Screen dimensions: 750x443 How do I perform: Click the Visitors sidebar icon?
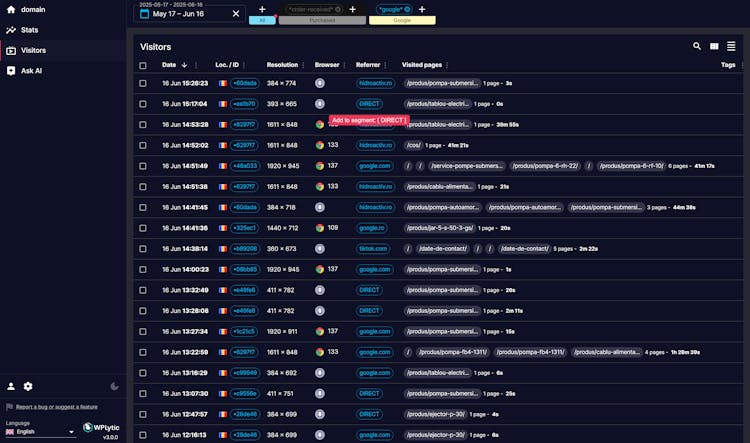[x=11, y=50]
